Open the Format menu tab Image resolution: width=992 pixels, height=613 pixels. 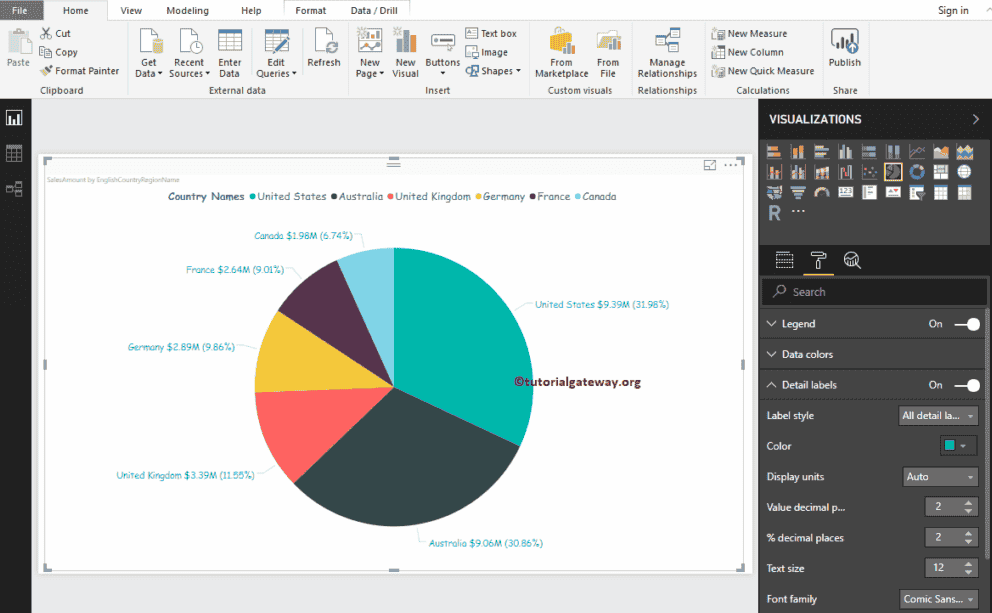[310, 11]
